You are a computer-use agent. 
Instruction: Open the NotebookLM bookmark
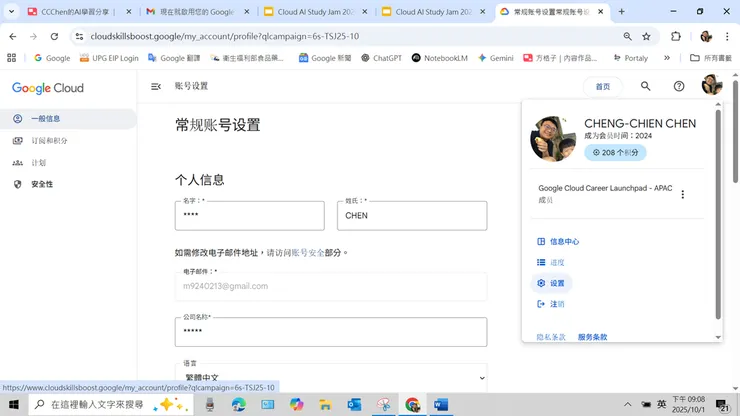439,58
